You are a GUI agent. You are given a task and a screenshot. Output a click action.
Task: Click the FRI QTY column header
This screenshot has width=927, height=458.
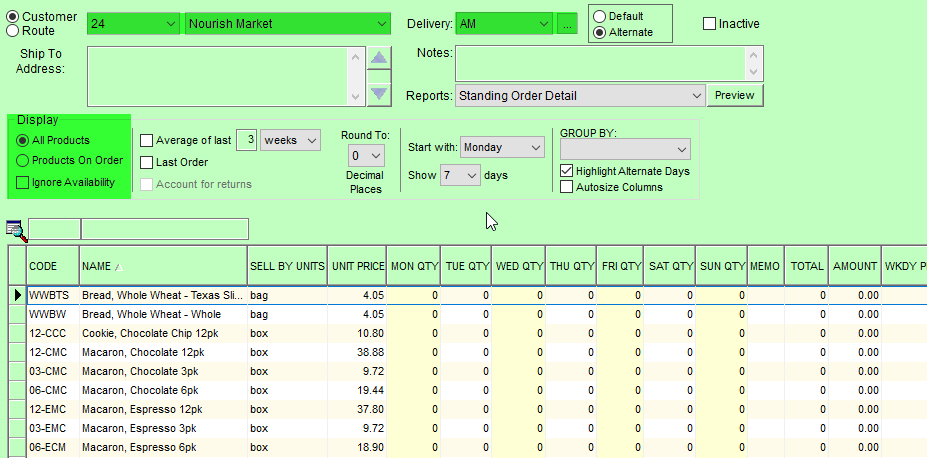[620, 266]
